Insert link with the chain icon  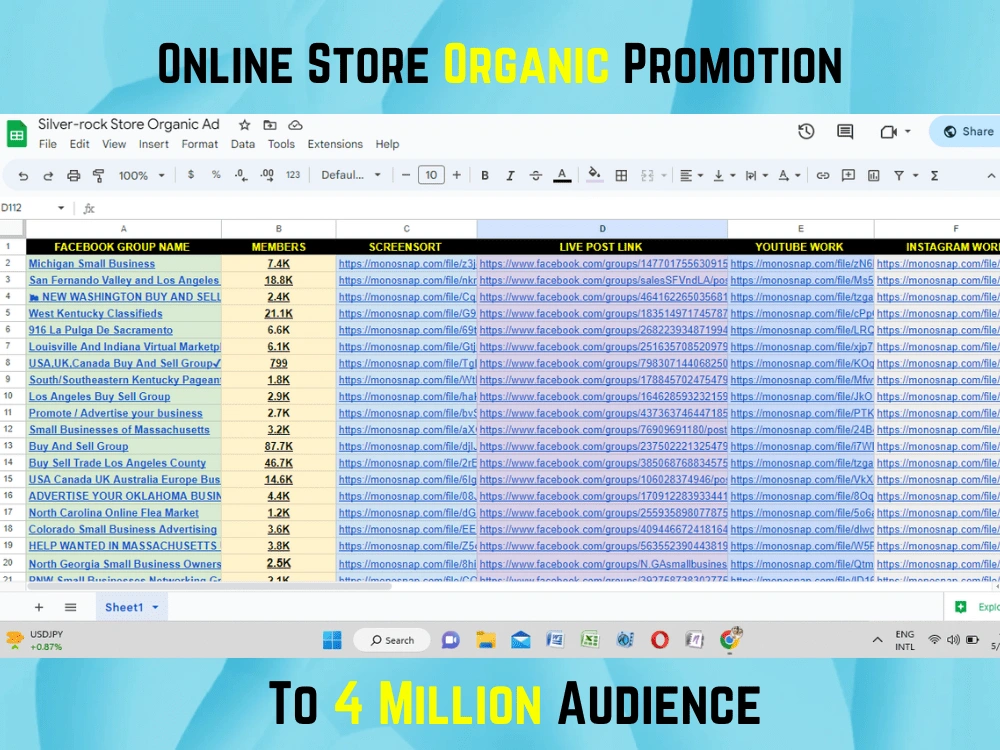click(823, 175)
